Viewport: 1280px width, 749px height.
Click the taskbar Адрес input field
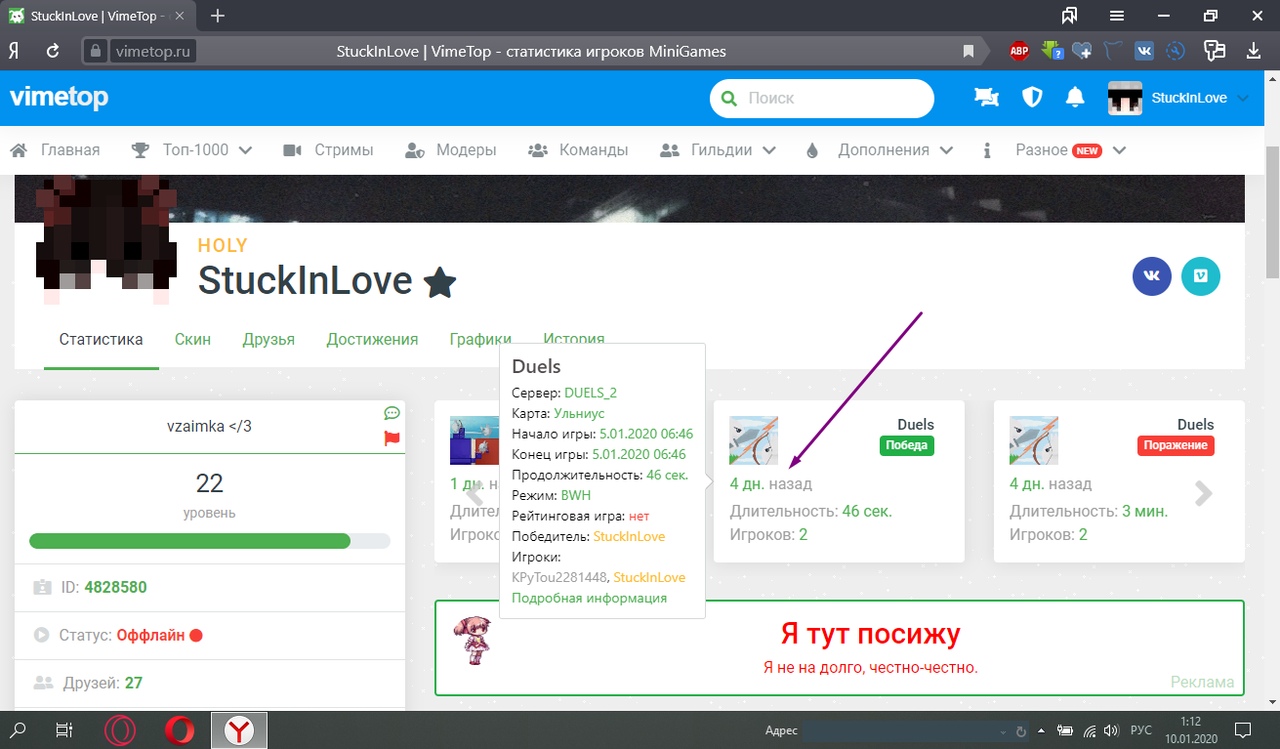coord(900,731)
